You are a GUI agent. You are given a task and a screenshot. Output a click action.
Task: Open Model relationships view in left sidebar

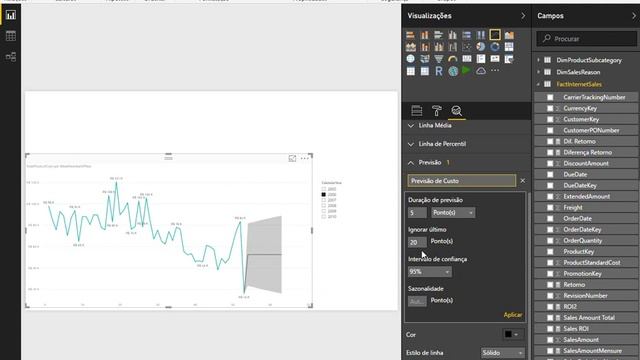[11, 56]
